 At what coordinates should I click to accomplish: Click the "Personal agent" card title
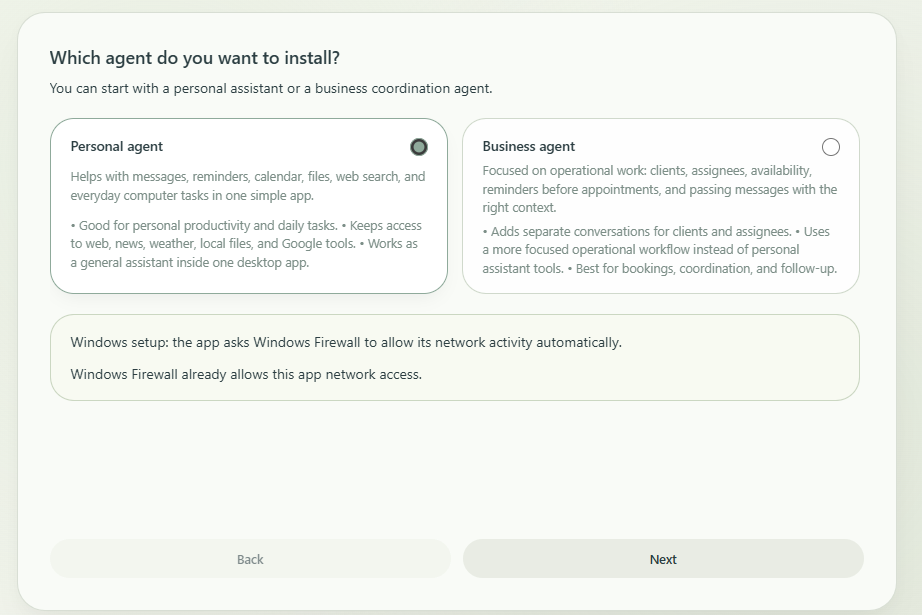[x=117, y=147]
